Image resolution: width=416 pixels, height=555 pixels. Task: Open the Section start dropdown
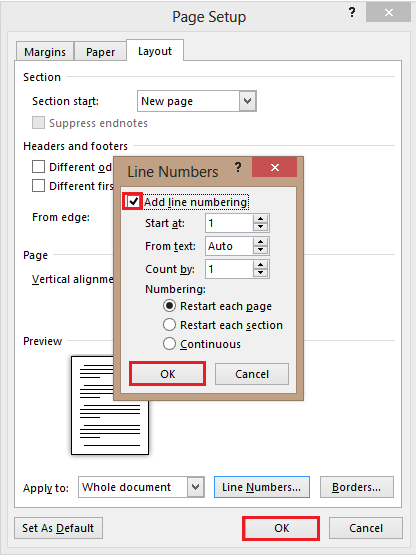click(x=247, y=101)
